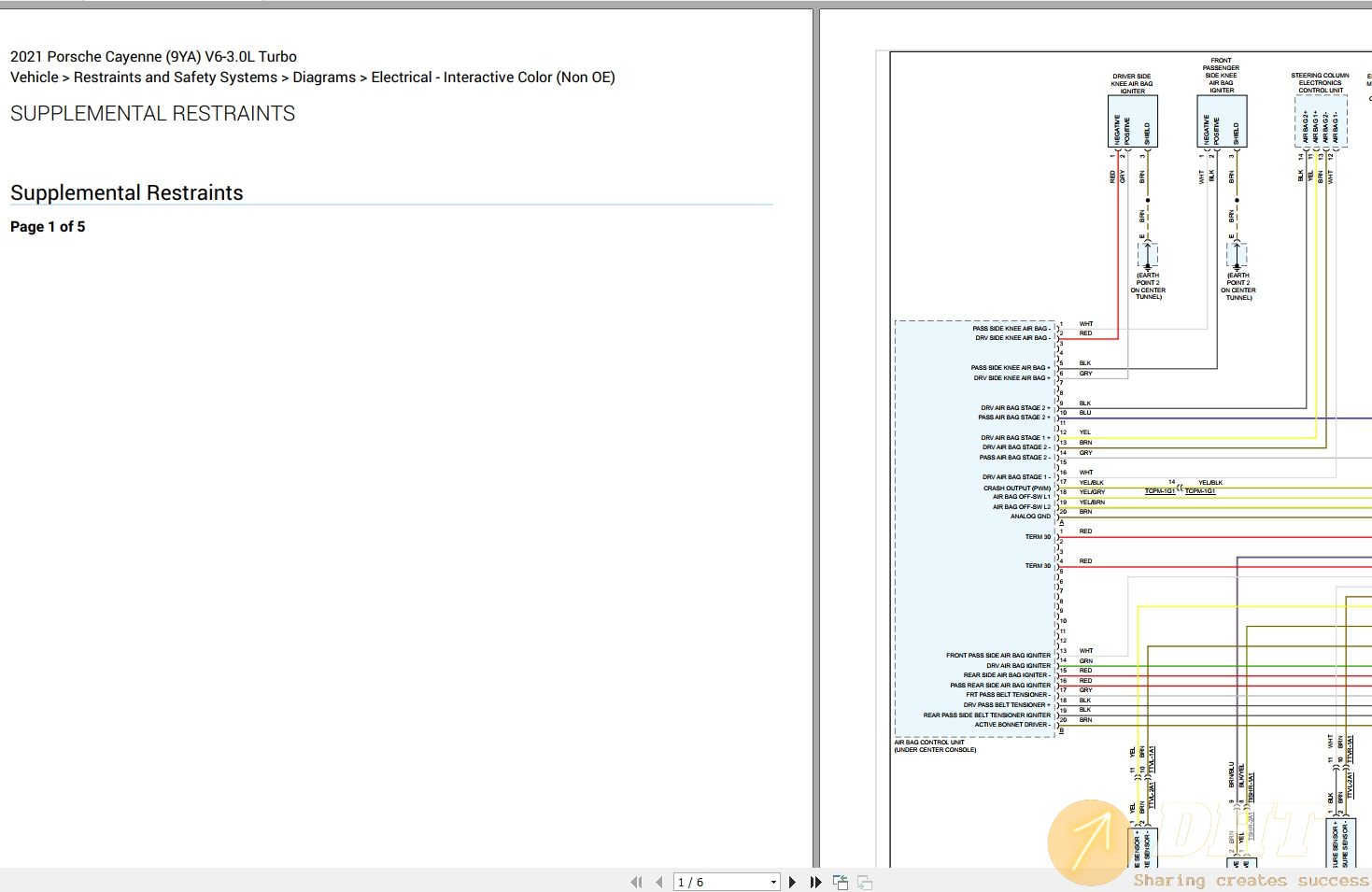Go to the first page
Viewport: 1372px width, 892px height.
pyautogui.click(x=637, y=882)
